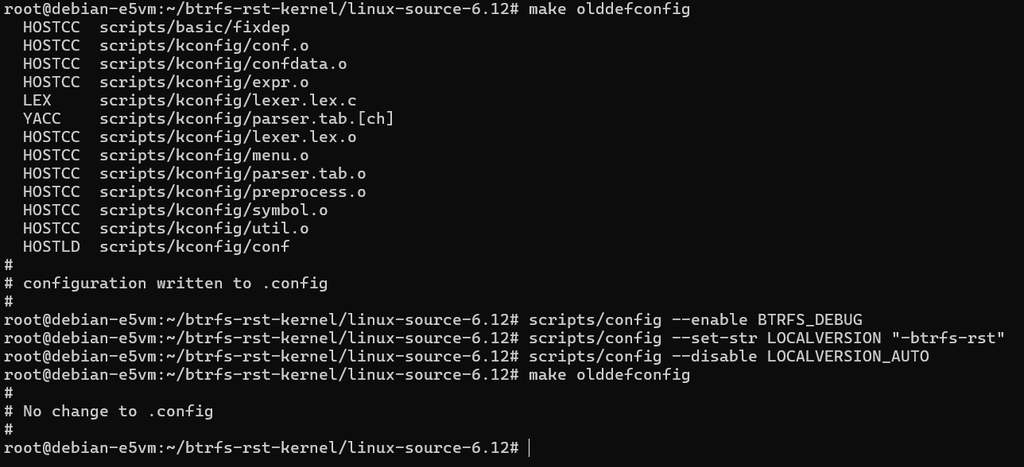The width and height of the screenshot is (1024, 467).
Task: Click '# configuration written to .config' message
Action: coord(166,283)
